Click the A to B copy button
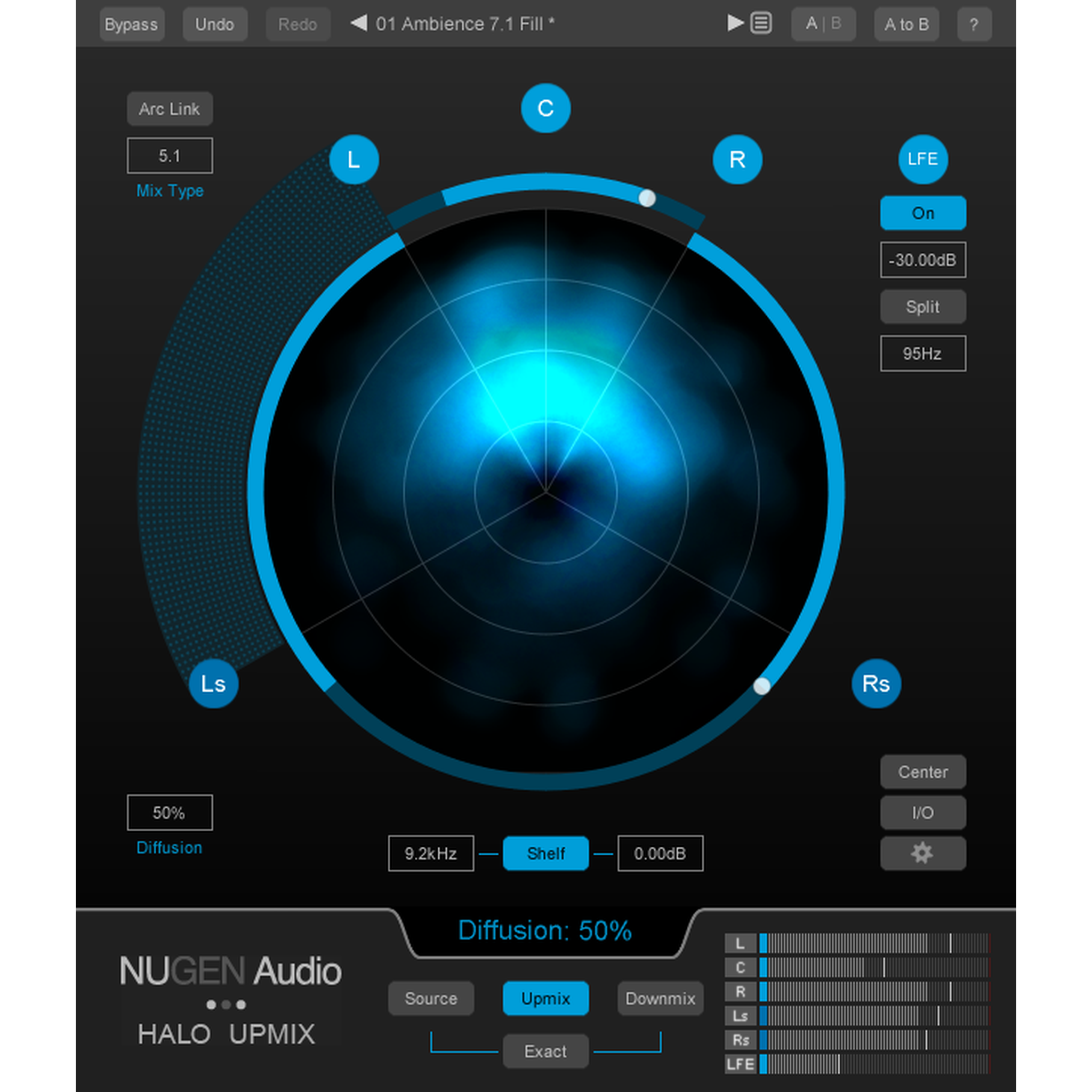The width and height of the screenshot is (1092, 1092). coord(906,25)
